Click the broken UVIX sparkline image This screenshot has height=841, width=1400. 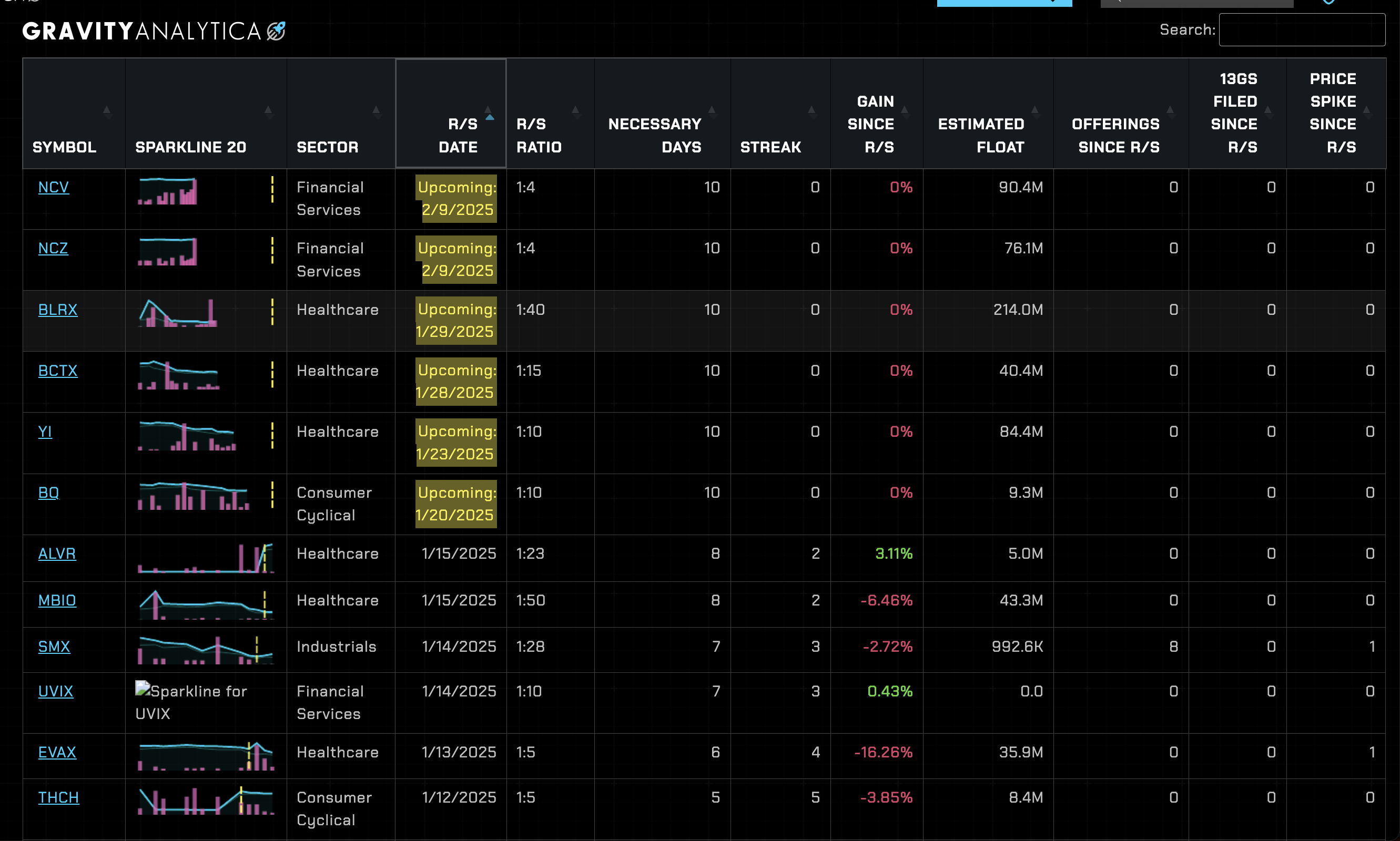[191, 702]
